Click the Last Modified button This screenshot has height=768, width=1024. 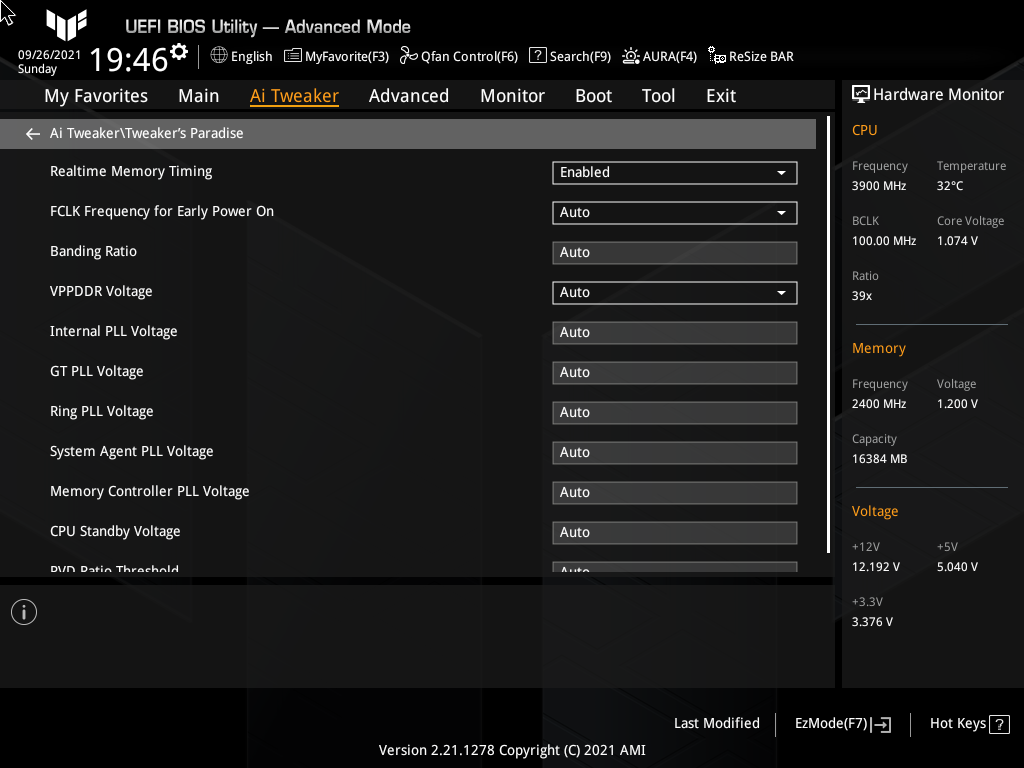[x=716, y=723]
